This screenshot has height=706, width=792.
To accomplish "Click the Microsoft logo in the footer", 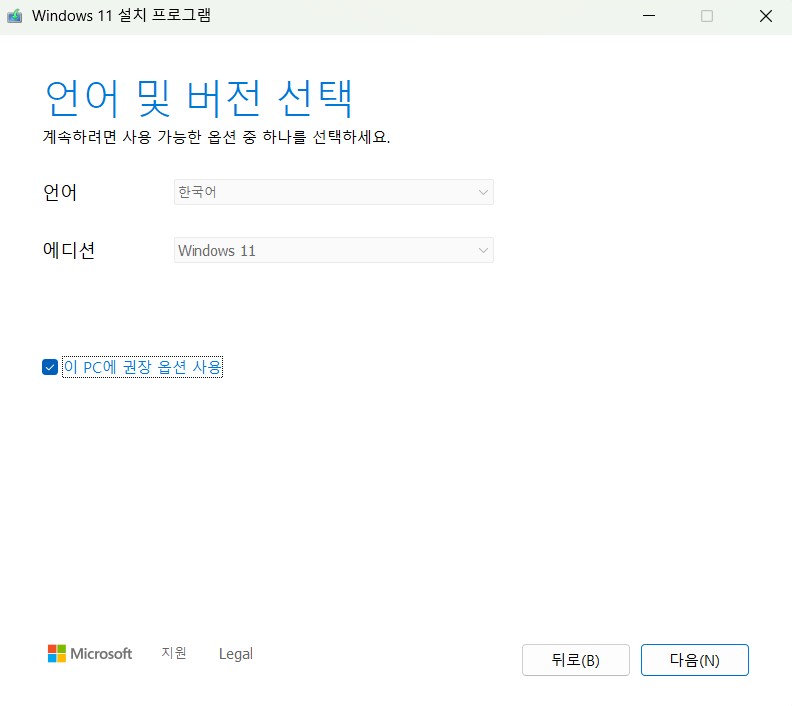I will (90, 653).
